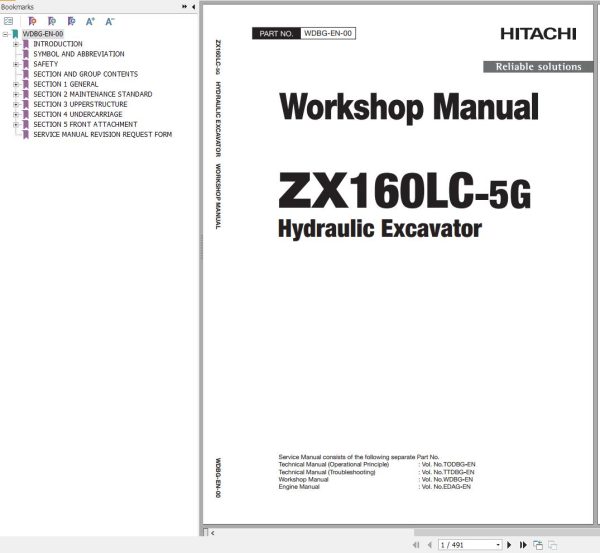600x553 pixels.
Task: Click the WDBG-EN-00 part number box
Action: point(328,33)
